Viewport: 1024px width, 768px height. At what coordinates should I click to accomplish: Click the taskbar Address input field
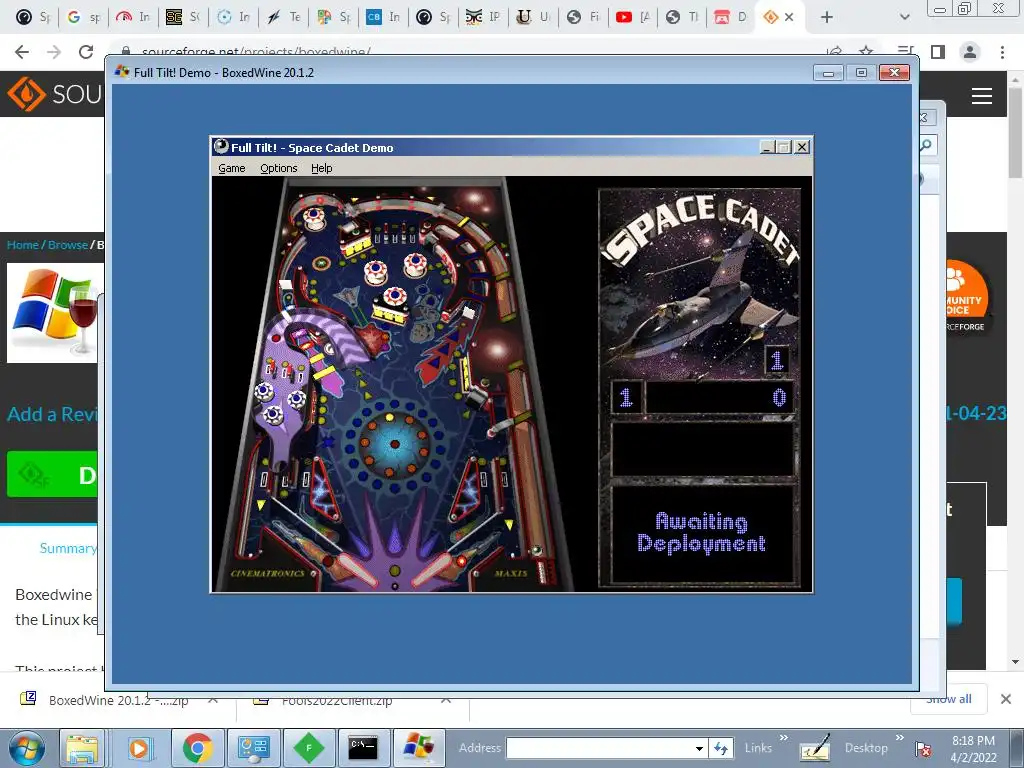point(600,748)
